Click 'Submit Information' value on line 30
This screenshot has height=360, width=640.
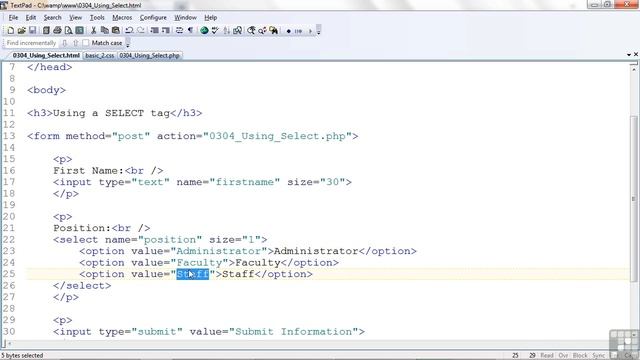point(293,332)
